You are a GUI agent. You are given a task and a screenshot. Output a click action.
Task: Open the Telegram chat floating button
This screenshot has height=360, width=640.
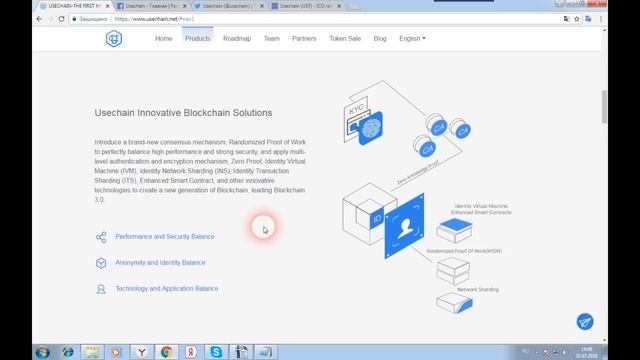tap(585, 322)
